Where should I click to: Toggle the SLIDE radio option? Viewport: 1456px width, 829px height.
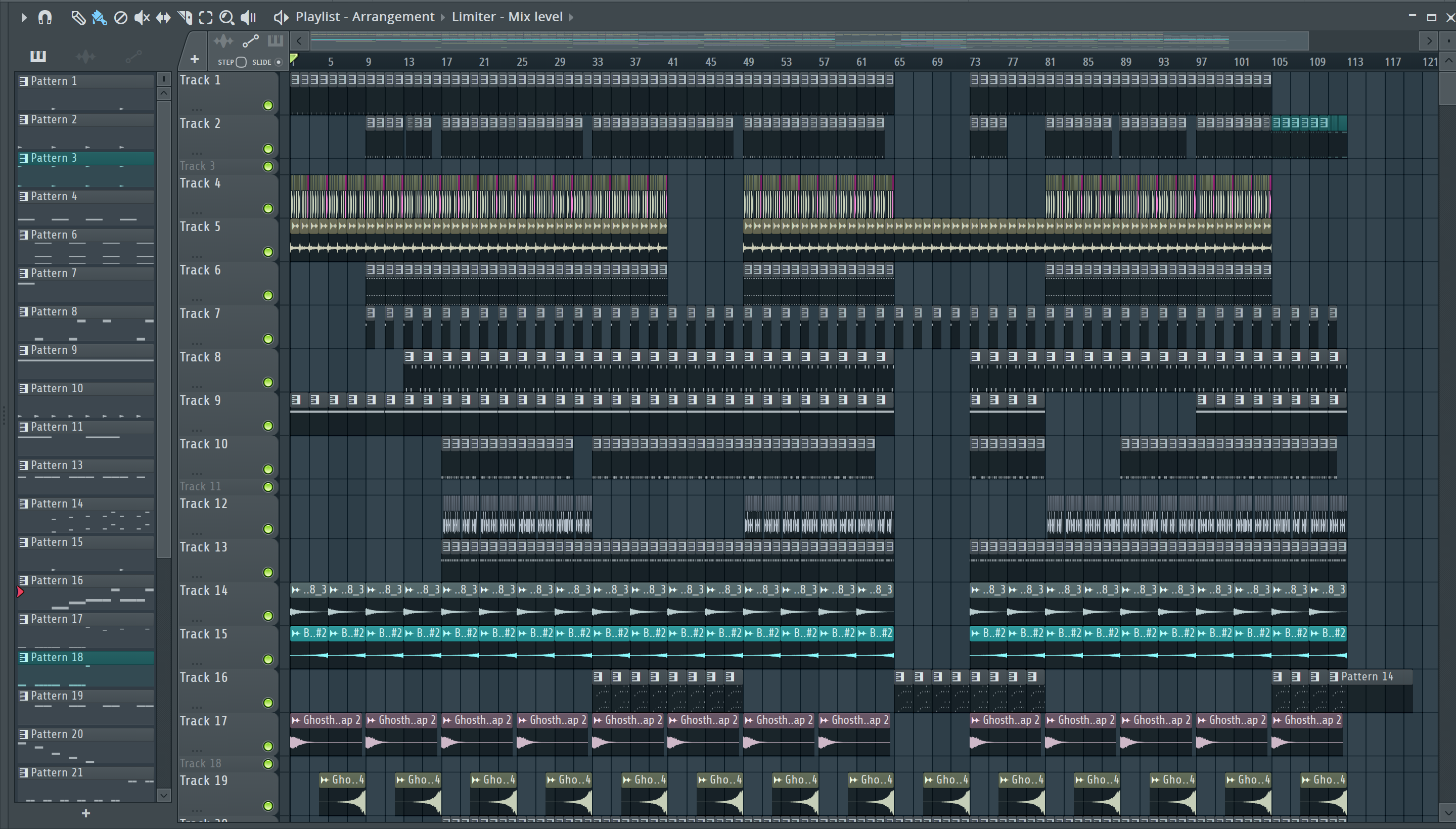click(x=279, y=62)
